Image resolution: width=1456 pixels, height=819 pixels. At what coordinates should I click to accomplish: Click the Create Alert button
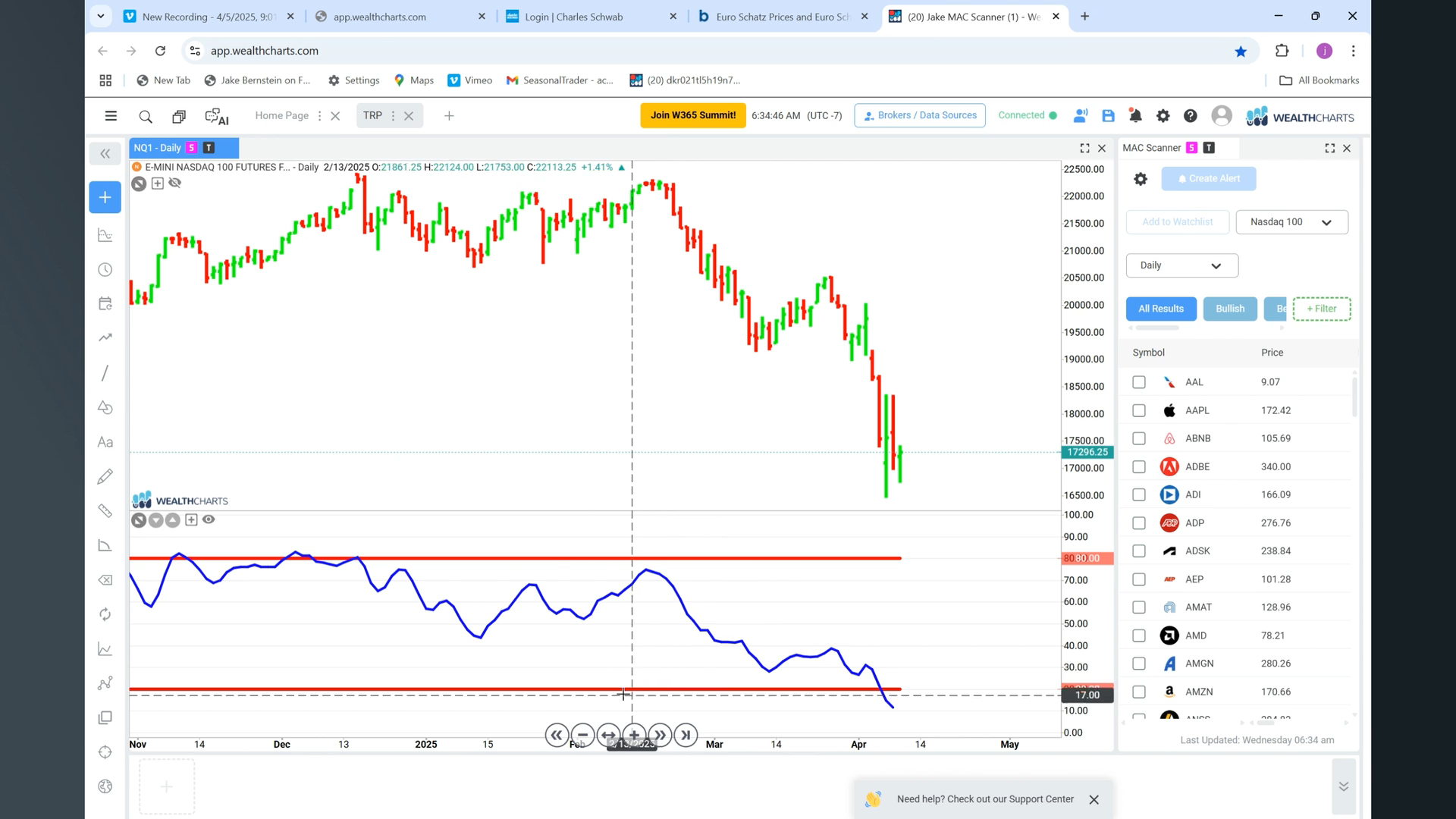coord(1209,179)
